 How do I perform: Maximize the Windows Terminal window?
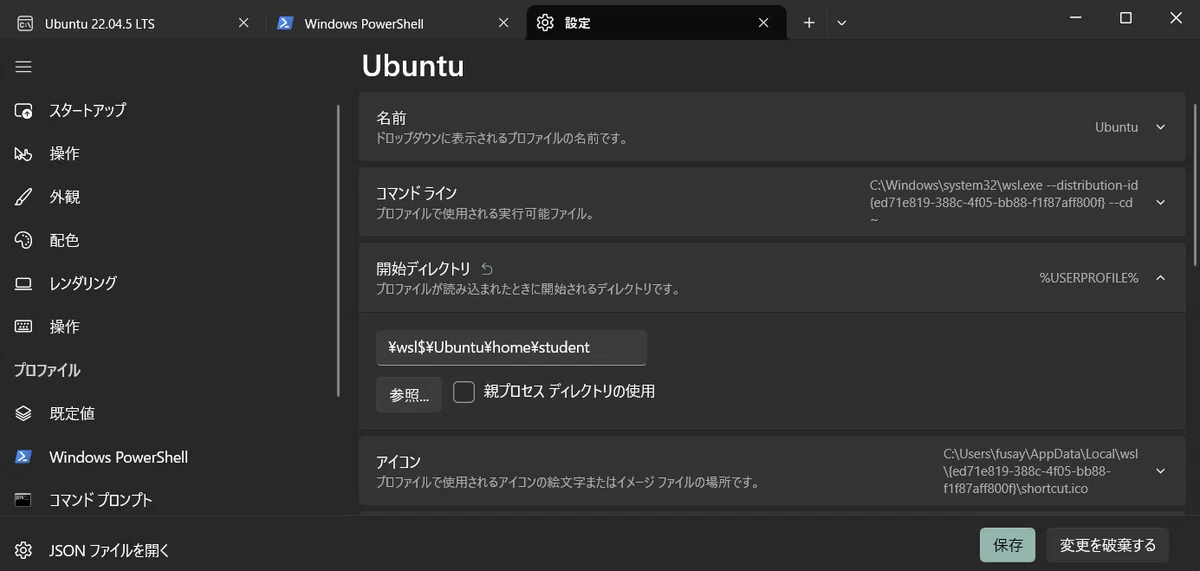[1125, 18]
